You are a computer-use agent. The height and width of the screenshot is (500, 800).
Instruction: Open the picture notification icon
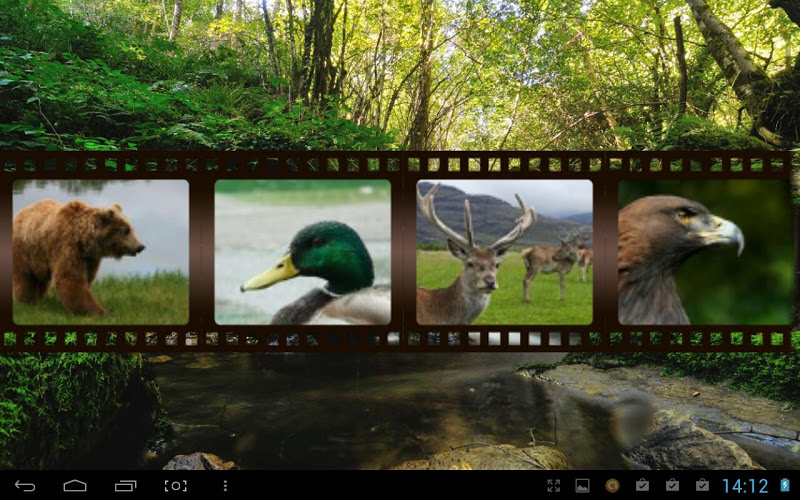582,486
